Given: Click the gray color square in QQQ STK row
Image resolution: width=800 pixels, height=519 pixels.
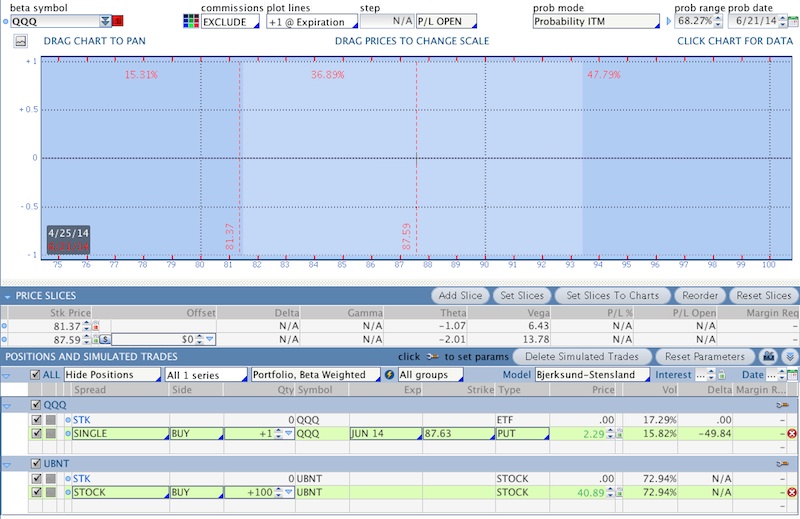Looking at the screenshot, I should click(51, 420).
